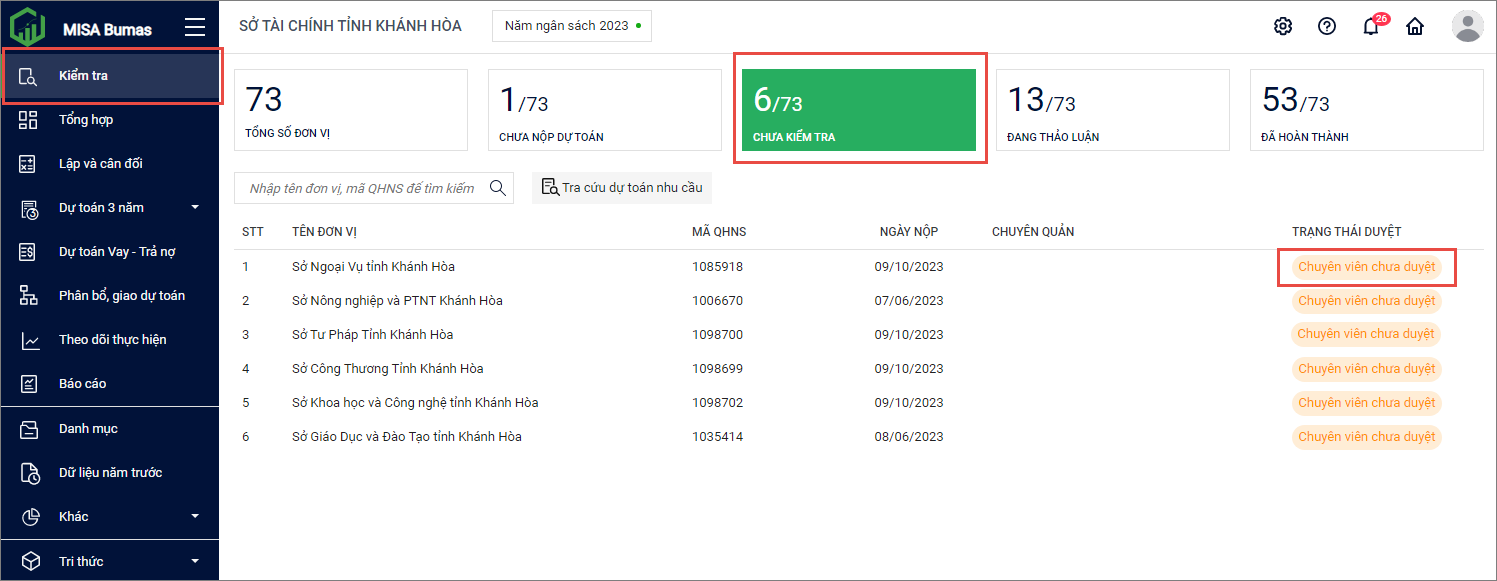1497x581 pixels.
Task: Select the Đang thảo luận card
Action: click(x=1112, y=110)
